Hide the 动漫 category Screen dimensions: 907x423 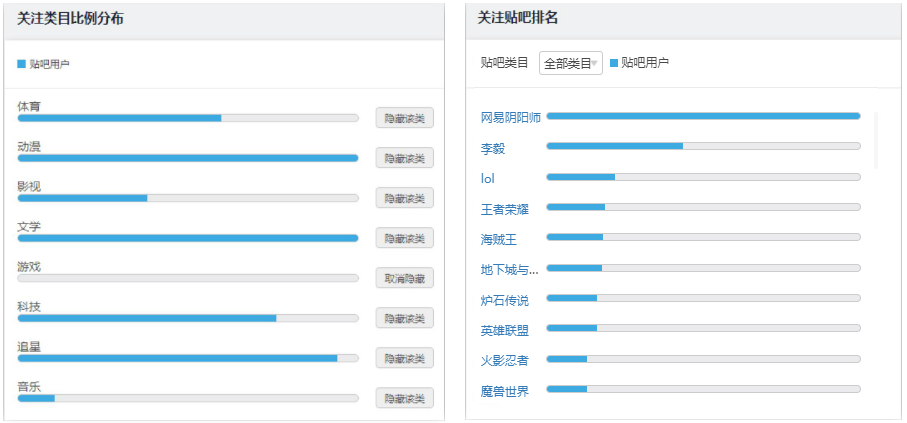click(404, 158)
